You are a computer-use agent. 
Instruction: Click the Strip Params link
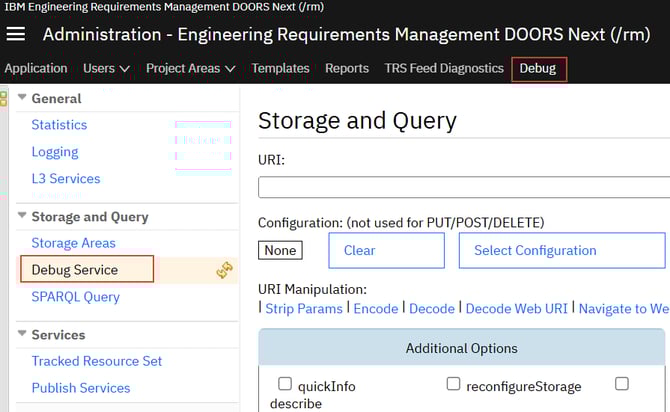coord(304,309)
